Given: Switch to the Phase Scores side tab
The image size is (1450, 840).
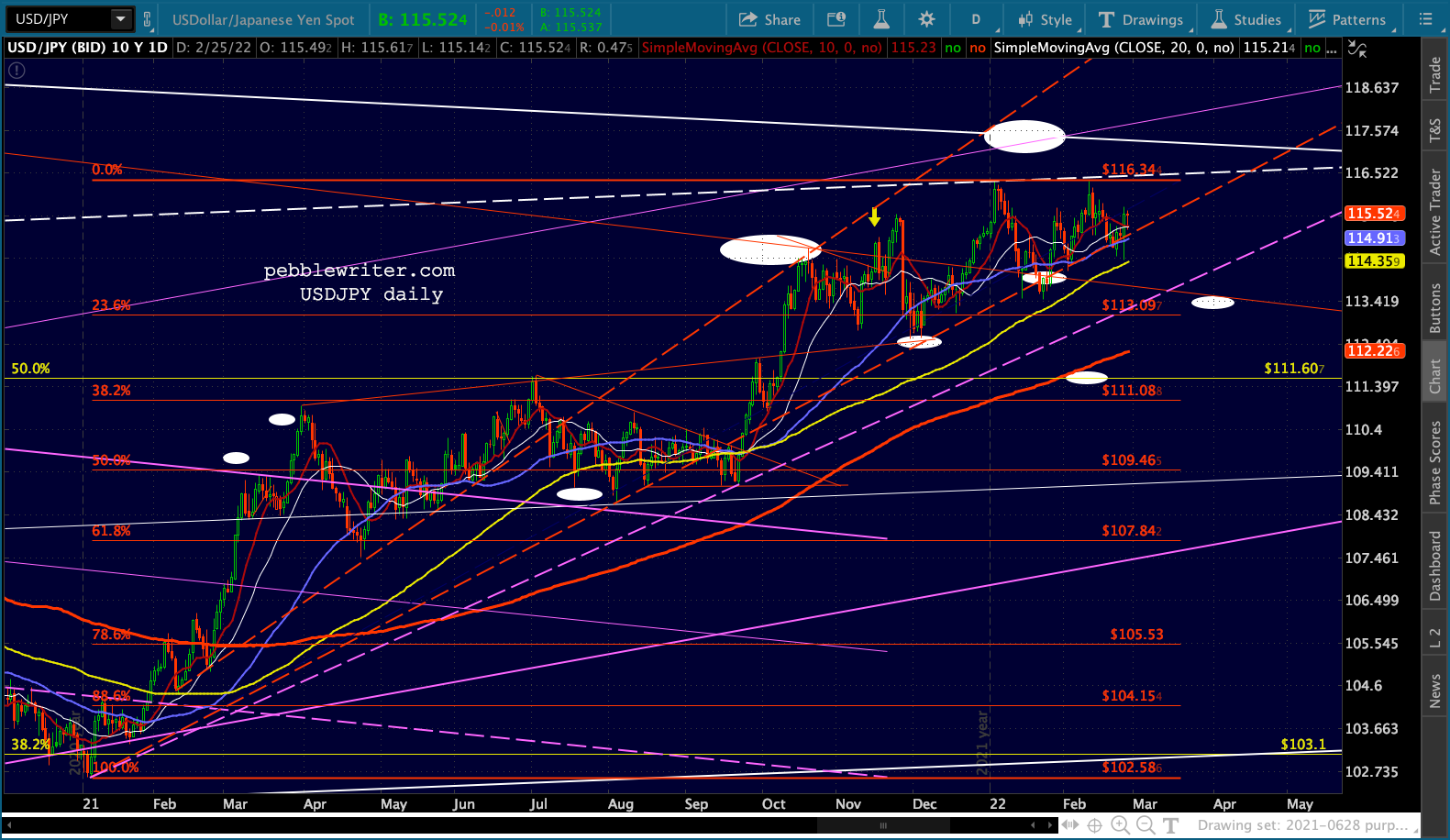Looking at the screenshot, I should pyautogui.click(x=1435, y=462).
